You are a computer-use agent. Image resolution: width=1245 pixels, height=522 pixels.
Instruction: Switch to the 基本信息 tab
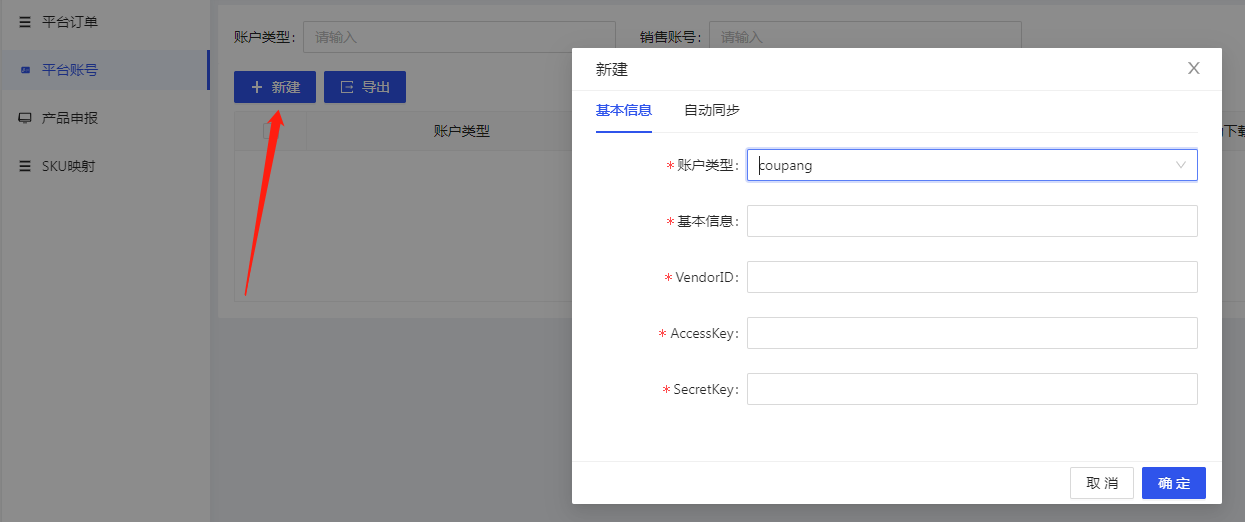click(x=624, y=110)
